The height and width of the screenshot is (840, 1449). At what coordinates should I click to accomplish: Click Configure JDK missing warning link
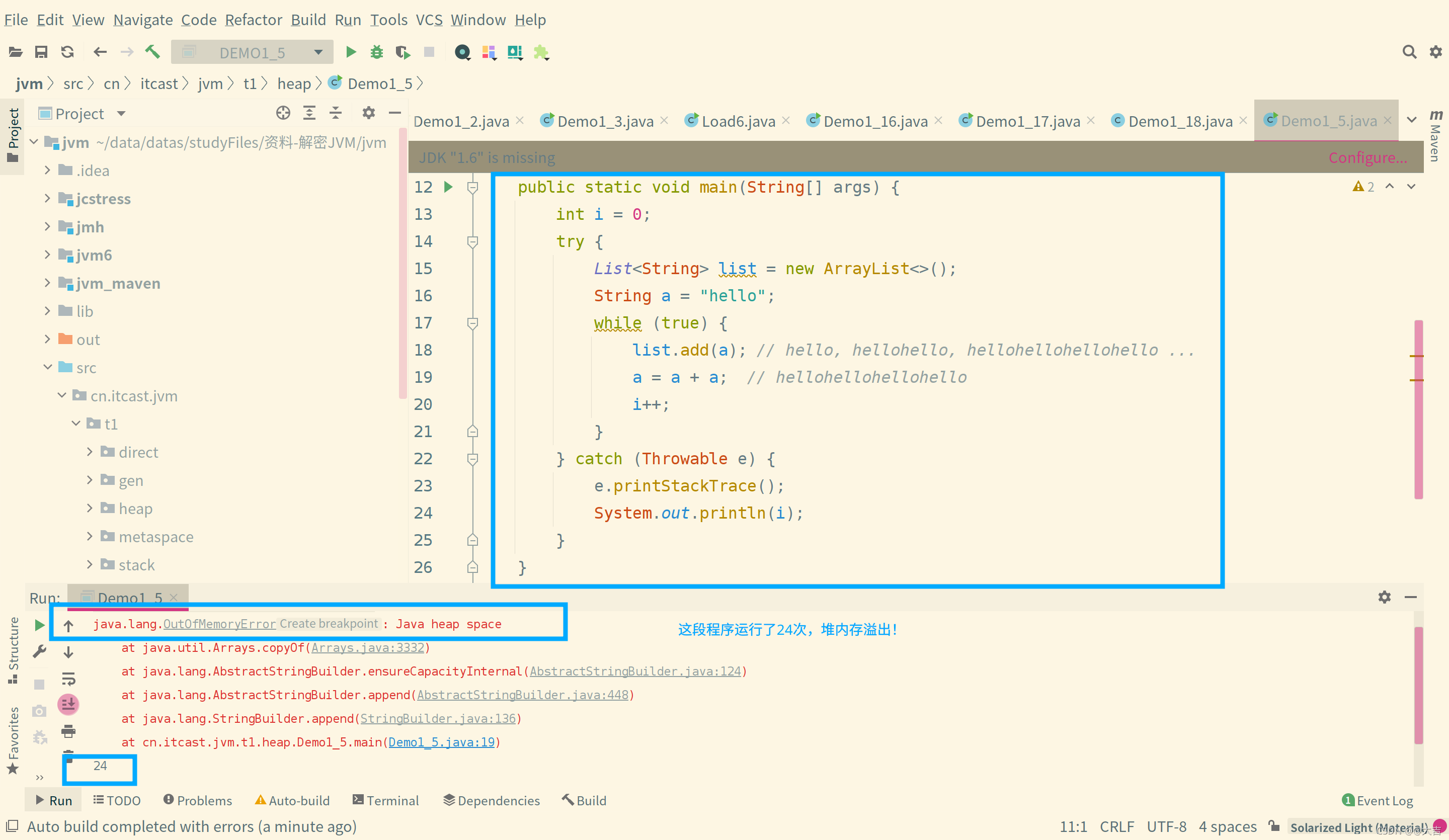1369,157
